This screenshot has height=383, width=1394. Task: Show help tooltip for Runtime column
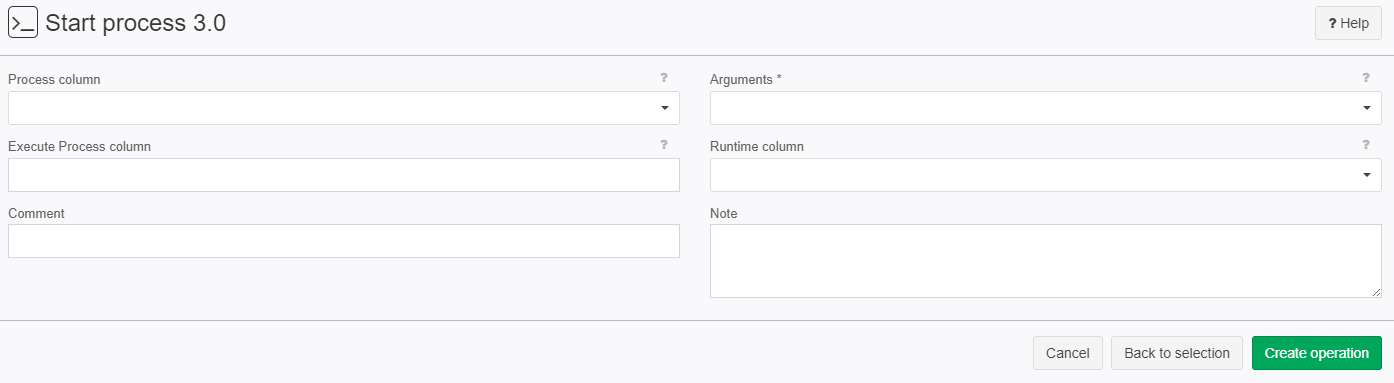tap(1365, 145)
